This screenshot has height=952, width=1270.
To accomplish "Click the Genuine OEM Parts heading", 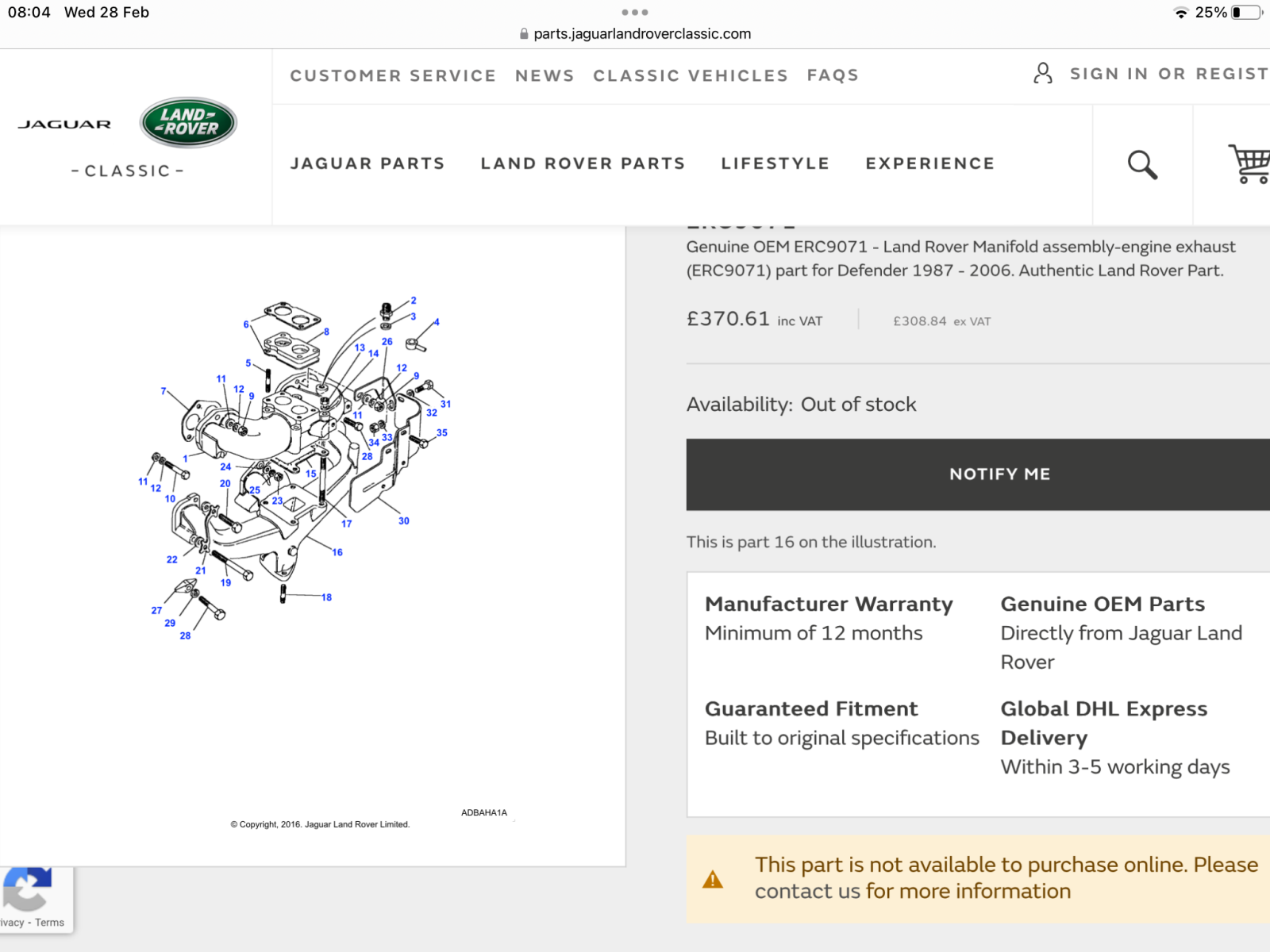I will pos(1103,605).
